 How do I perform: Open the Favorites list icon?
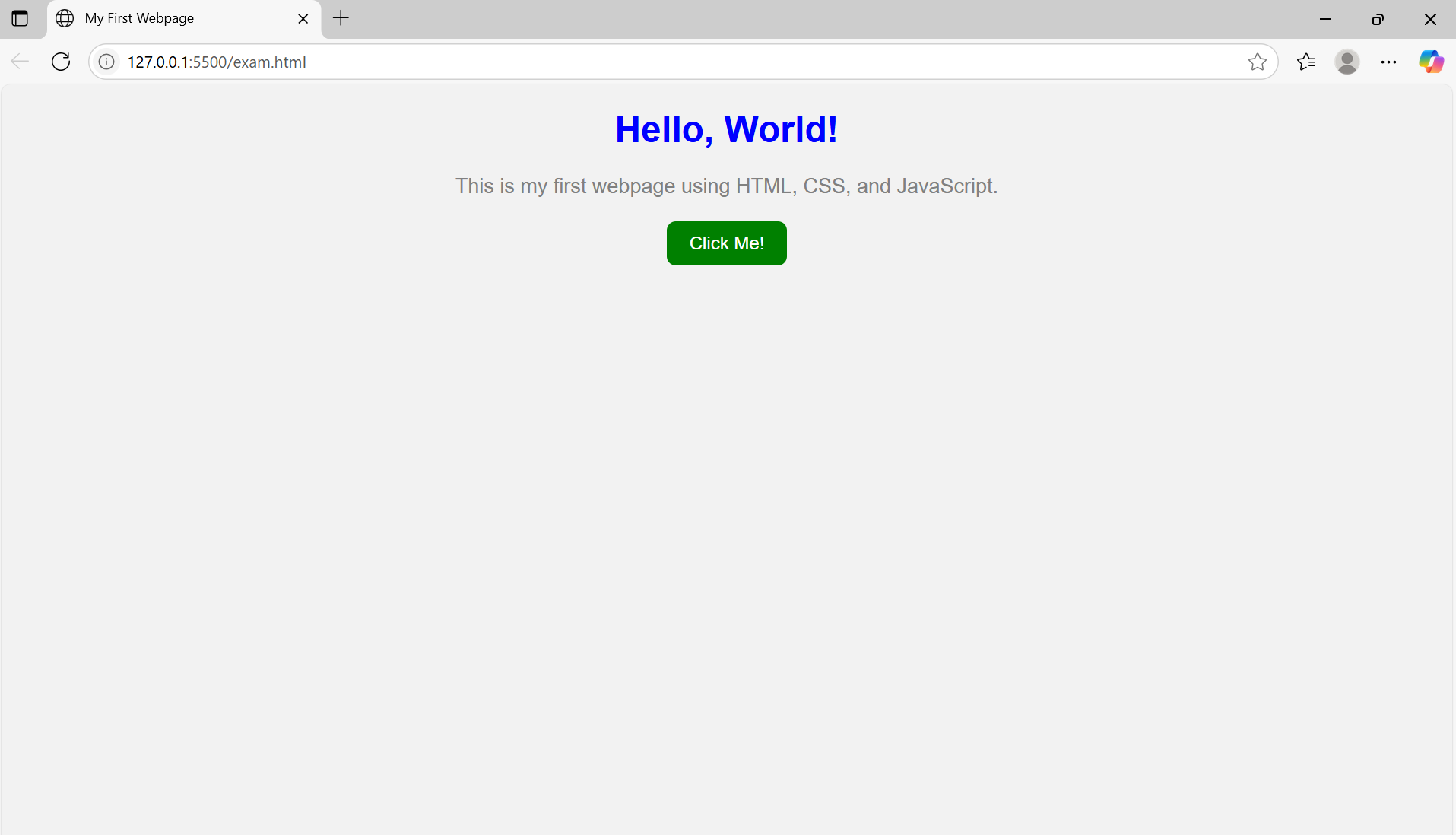pos(1306,62)
